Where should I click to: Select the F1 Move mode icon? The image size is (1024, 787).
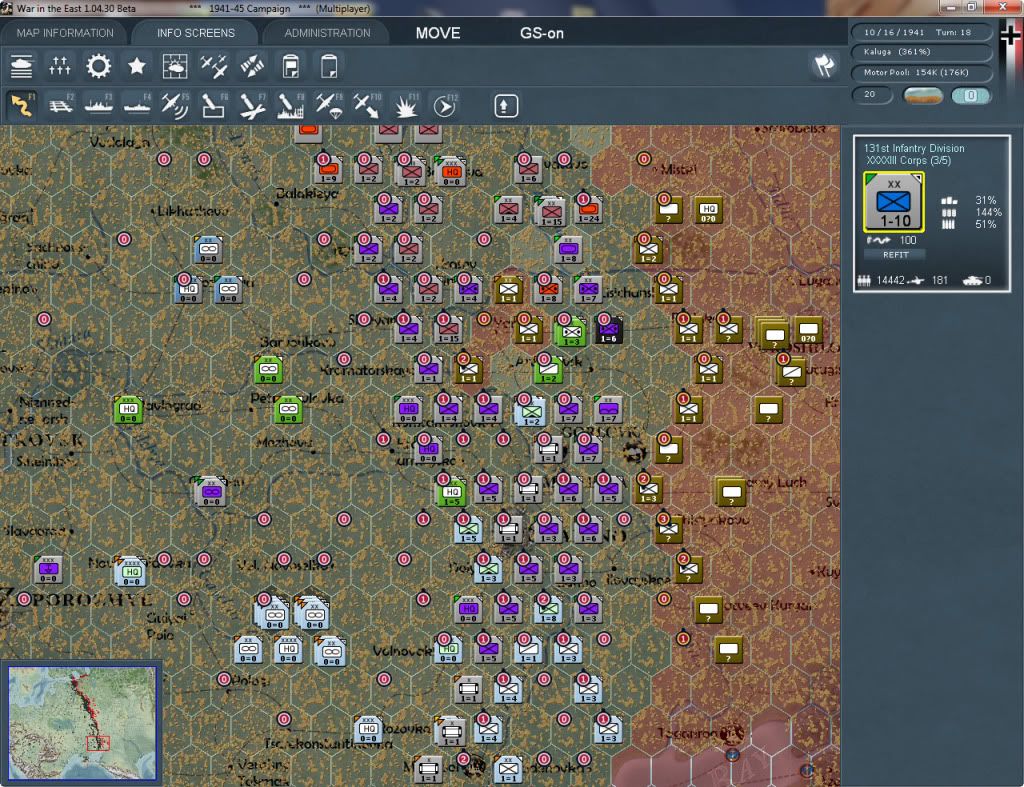[x=22, y=105]
